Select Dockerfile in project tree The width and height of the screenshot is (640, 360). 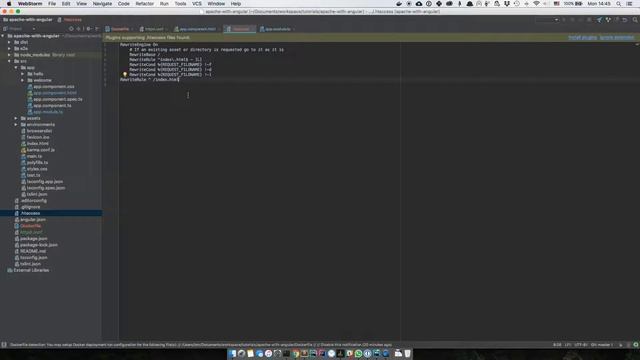(28, 226)
